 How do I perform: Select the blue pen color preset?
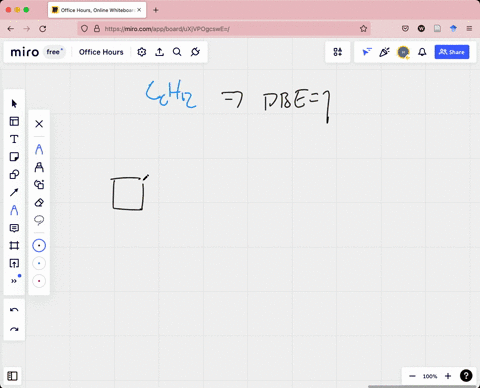click(x=39, y=263)
